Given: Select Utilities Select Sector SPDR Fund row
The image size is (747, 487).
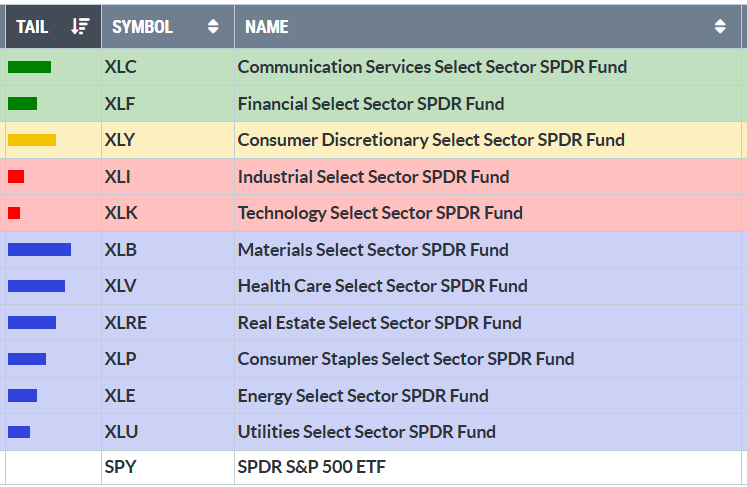Looking at the screenshot, I should point(366,432).
